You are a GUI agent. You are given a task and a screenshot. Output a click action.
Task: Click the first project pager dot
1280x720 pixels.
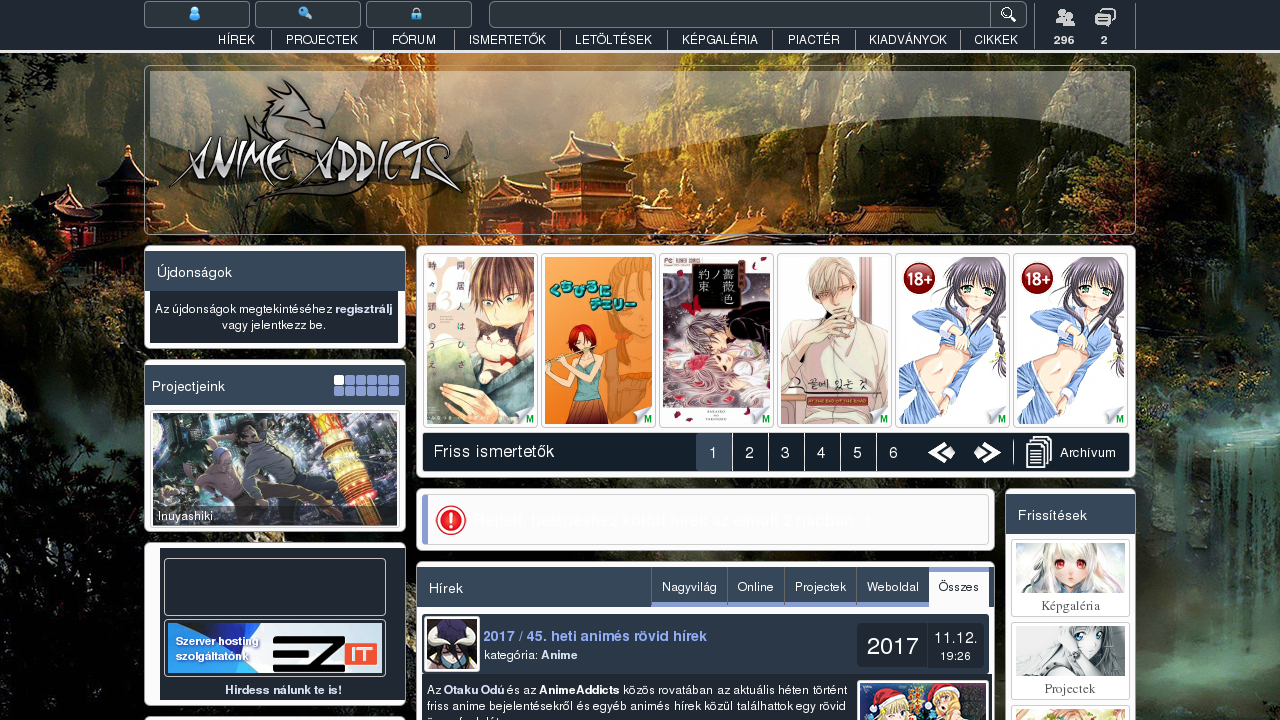[339, 380]
